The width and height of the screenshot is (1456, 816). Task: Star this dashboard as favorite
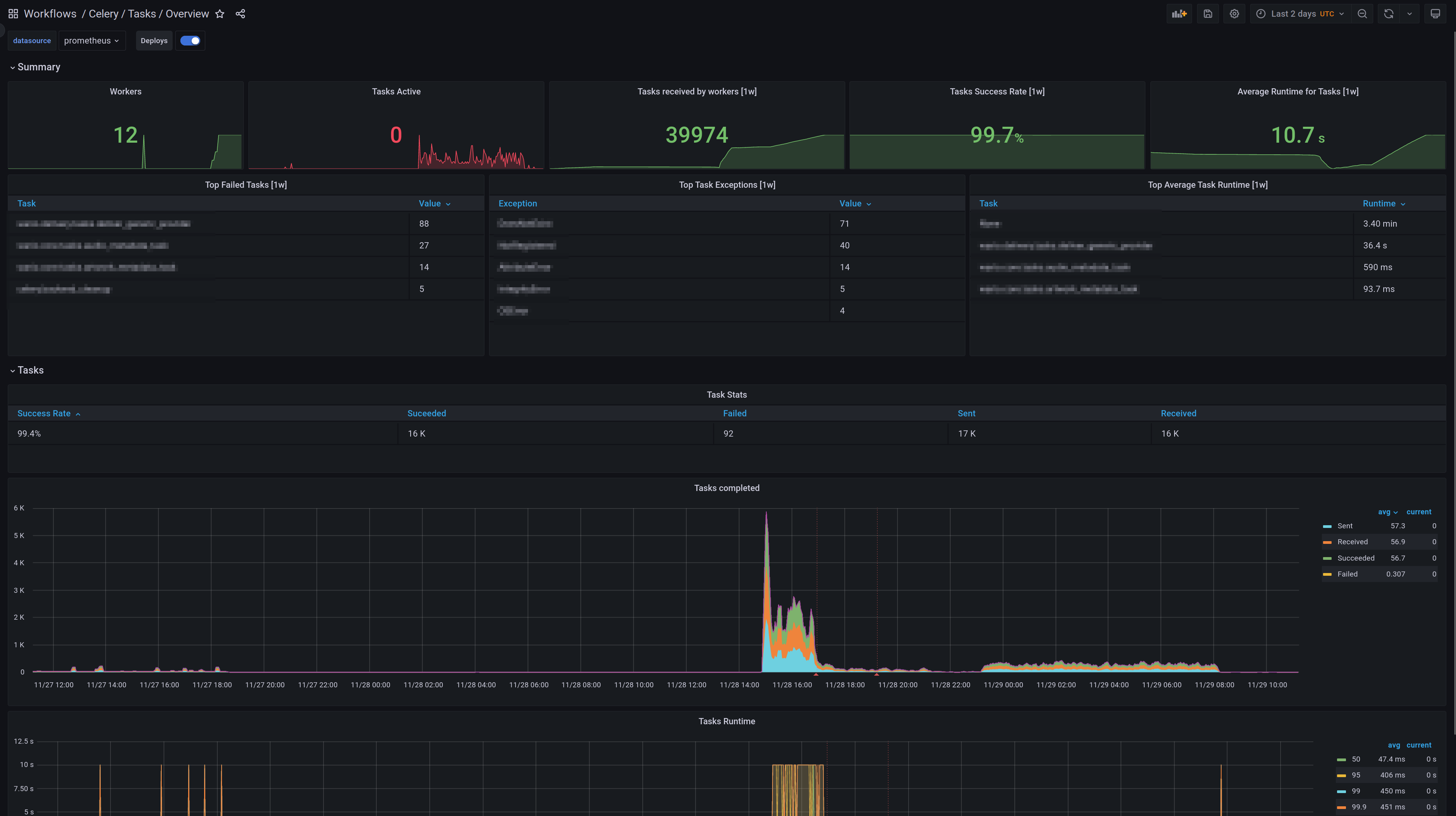tap(220, 14)
